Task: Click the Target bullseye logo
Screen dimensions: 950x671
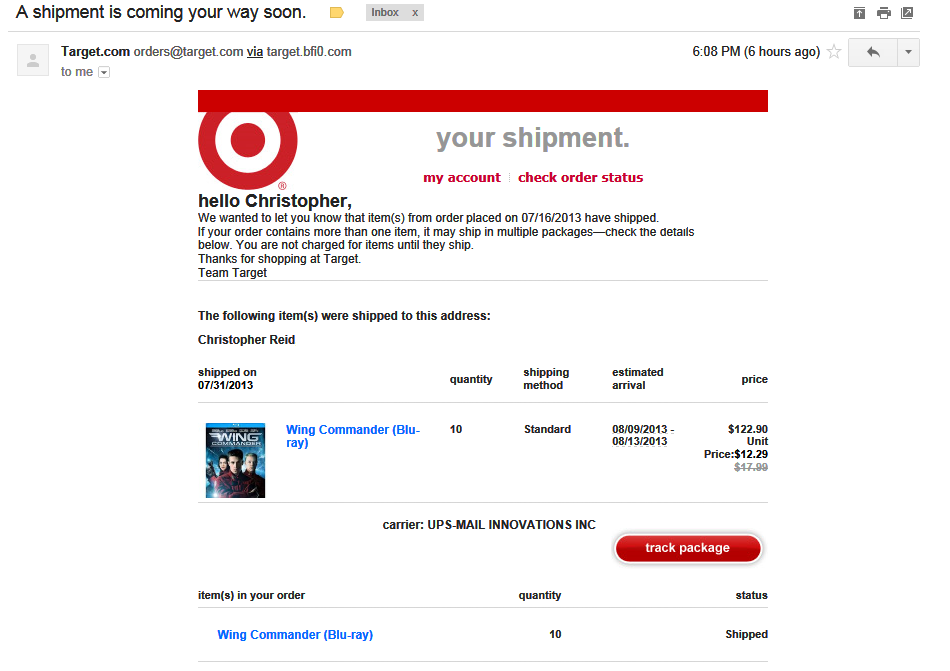Action: pyautogui.click(x=248, y=140)
